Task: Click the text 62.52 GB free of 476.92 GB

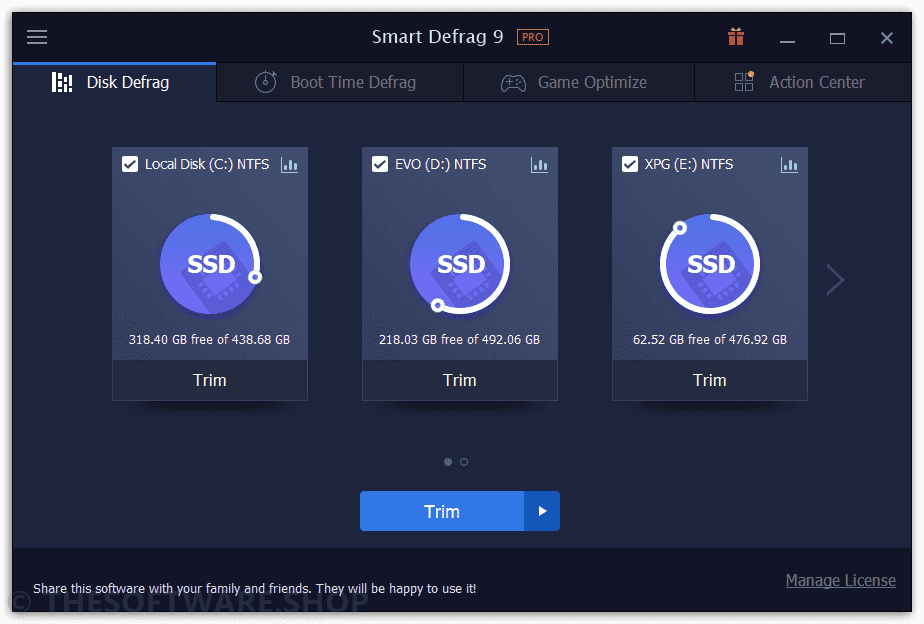Action: [710, 339]
